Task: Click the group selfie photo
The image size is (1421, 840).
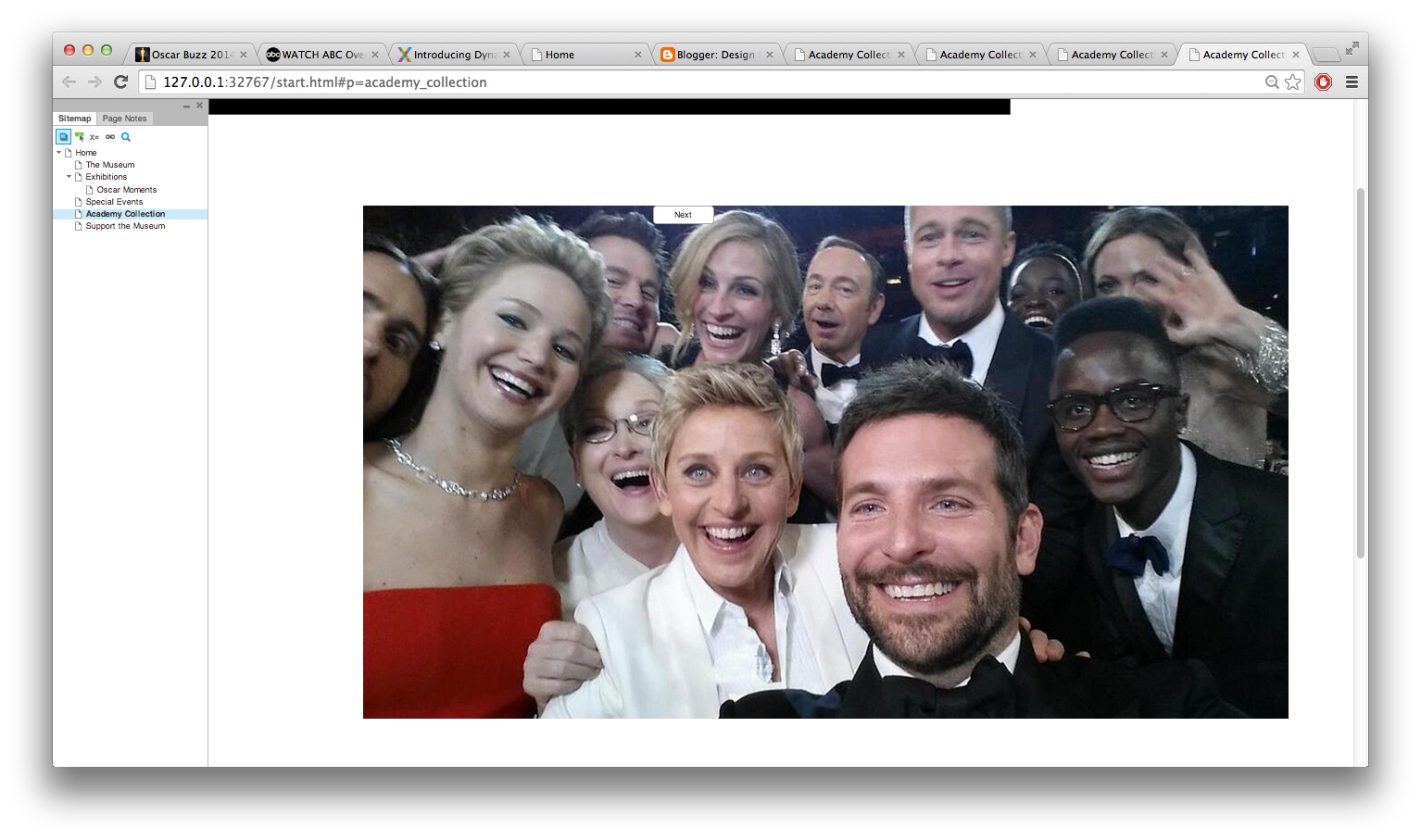Action: (825, 462)
